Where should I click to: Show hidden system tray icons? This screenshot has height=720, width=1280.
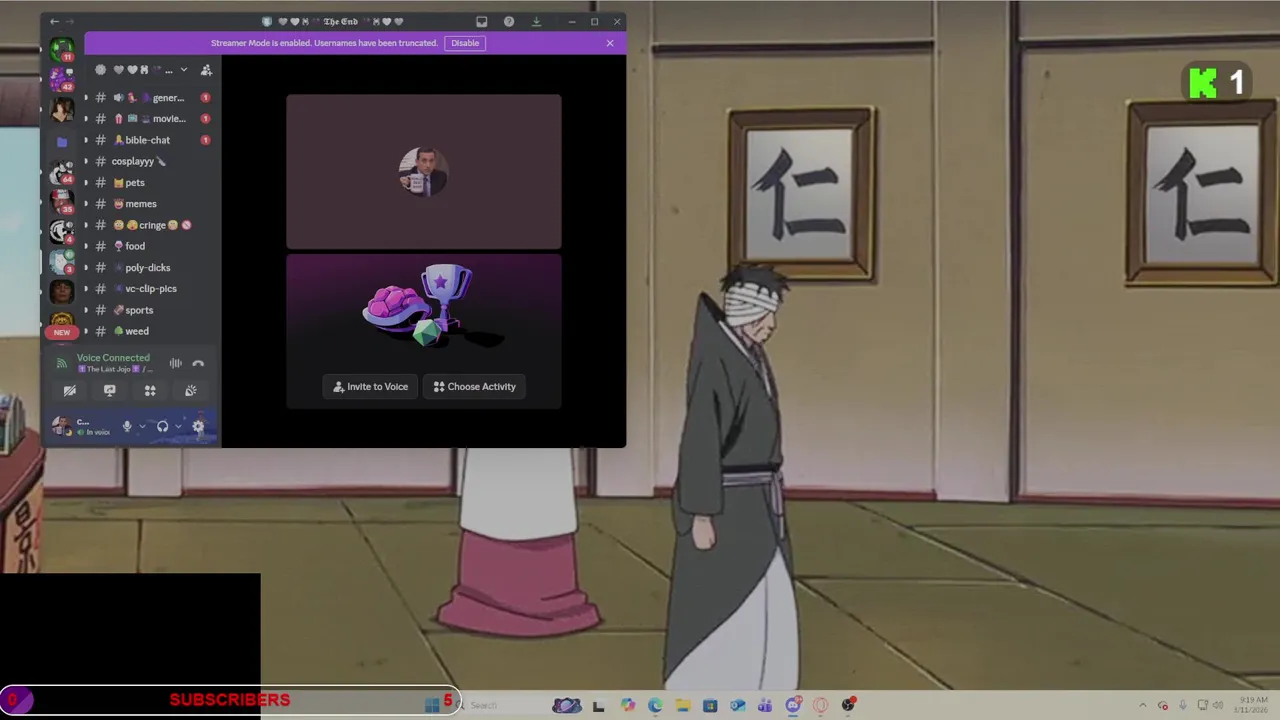coord(1143,705)
